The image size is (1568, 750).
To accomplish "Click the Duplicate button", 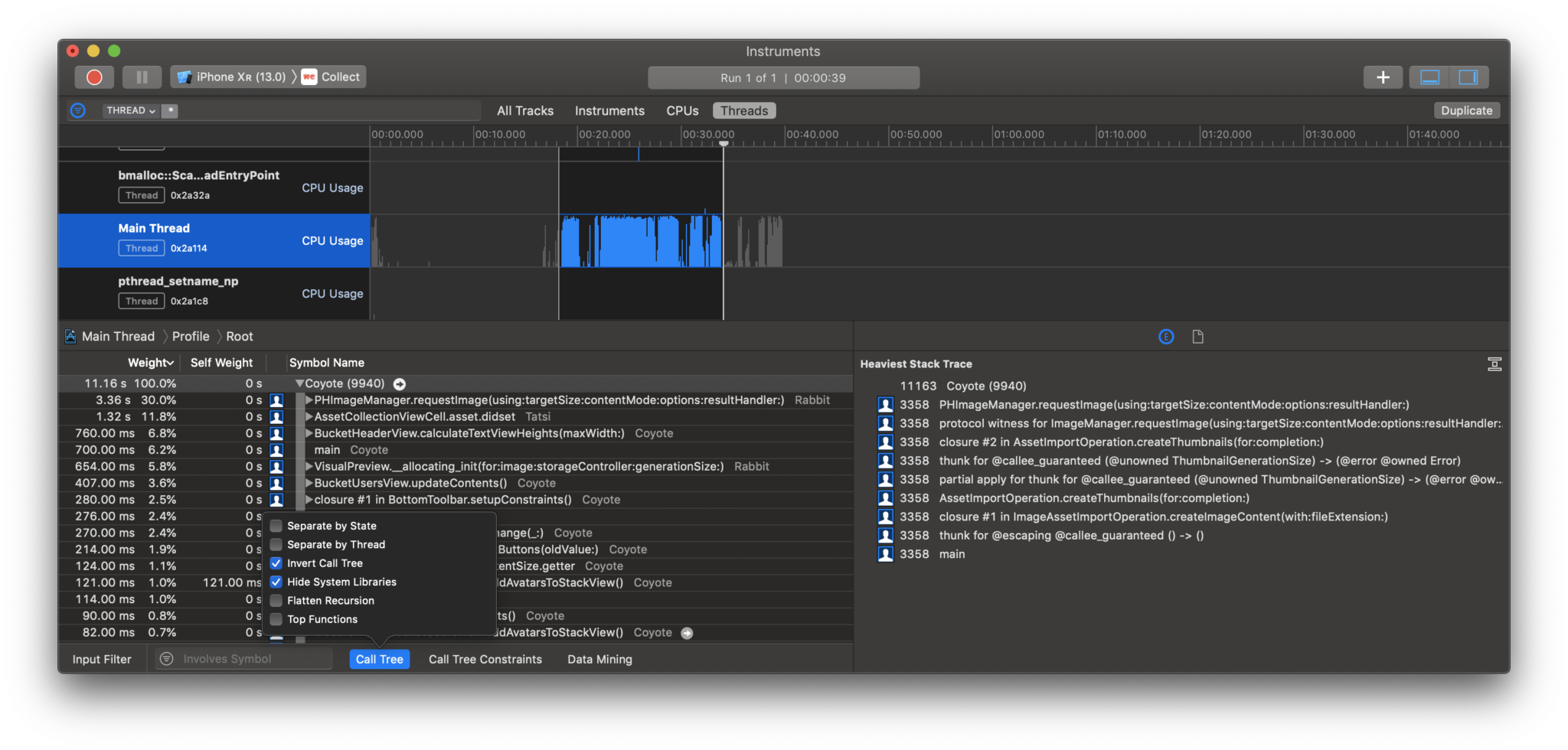I will [1465, 111].
